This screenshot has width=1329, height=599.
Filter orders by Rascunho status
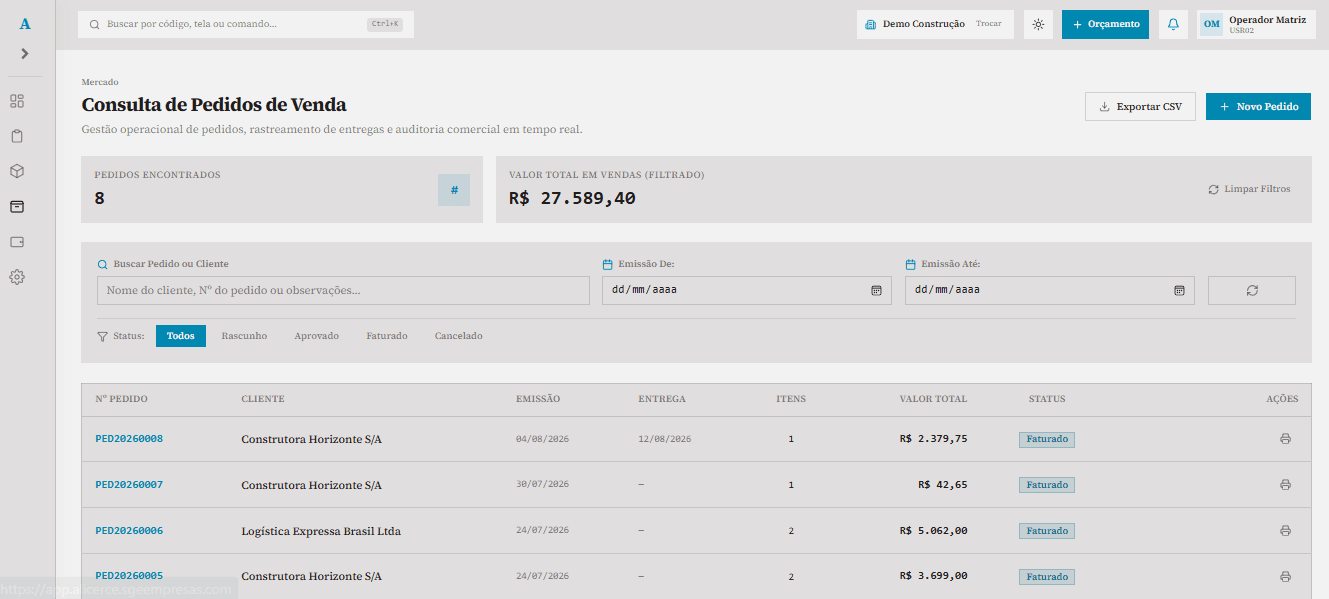click(x=244, y=336)
